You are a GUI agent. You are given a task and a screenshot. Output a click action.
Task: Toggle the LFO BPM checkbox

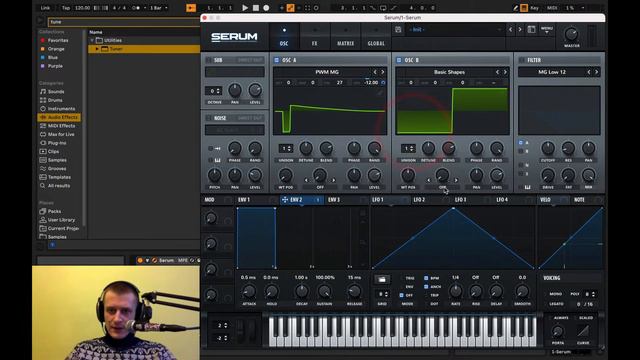pos(426,278)
